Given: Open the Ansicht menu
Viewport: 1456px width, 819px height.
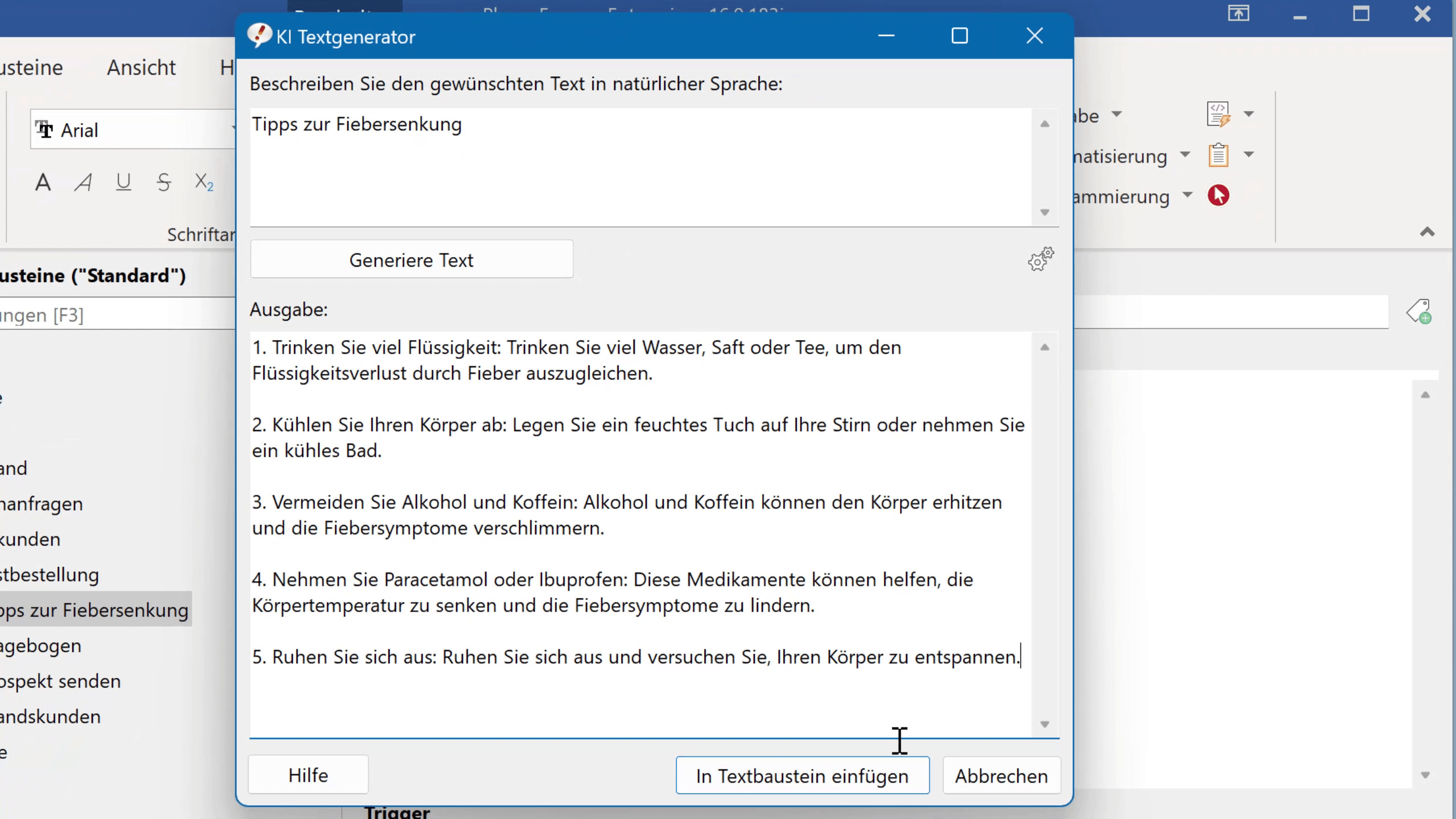Looking at the screenshot, I should pos(141,67).
